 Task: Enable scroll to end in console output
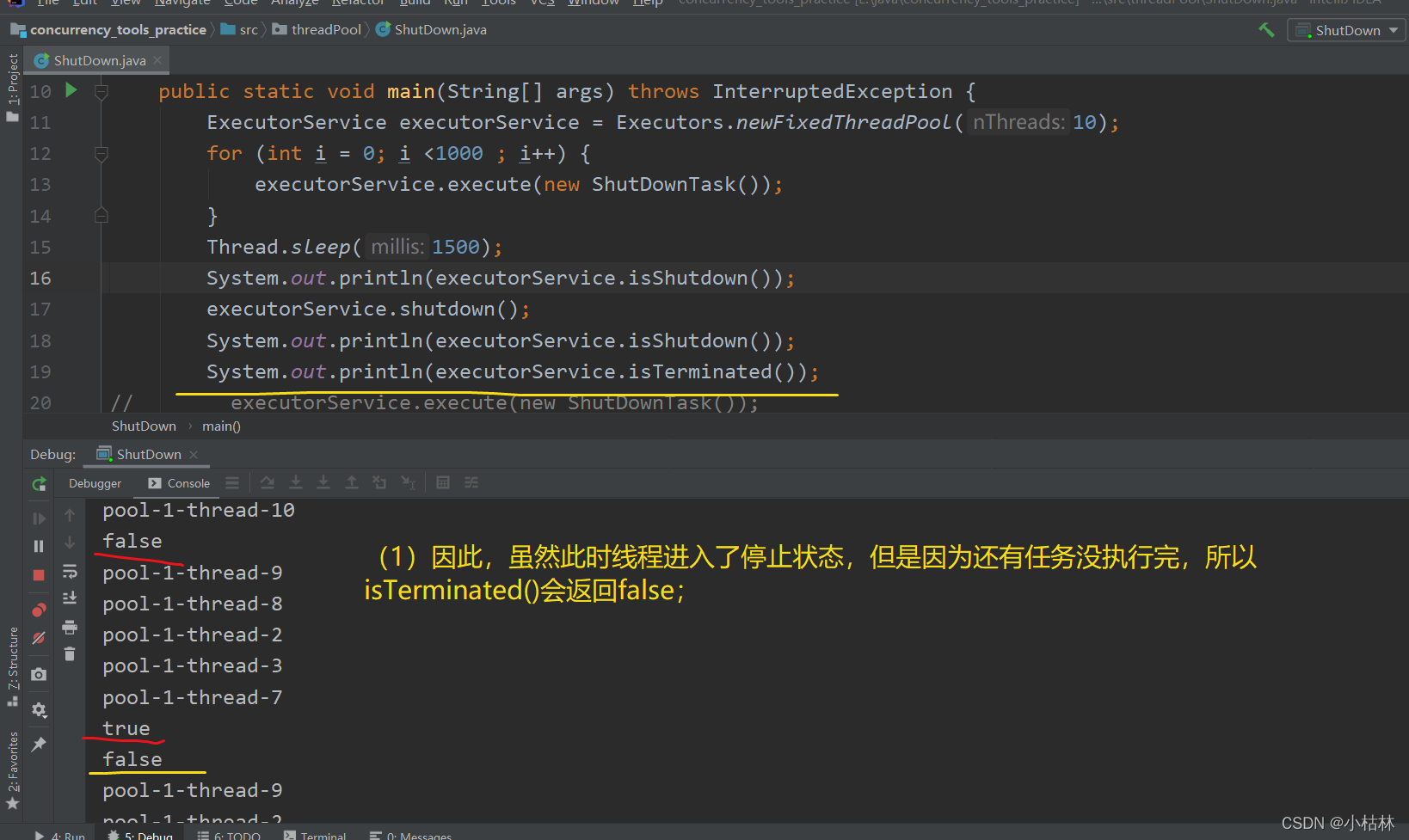point(70,598)
